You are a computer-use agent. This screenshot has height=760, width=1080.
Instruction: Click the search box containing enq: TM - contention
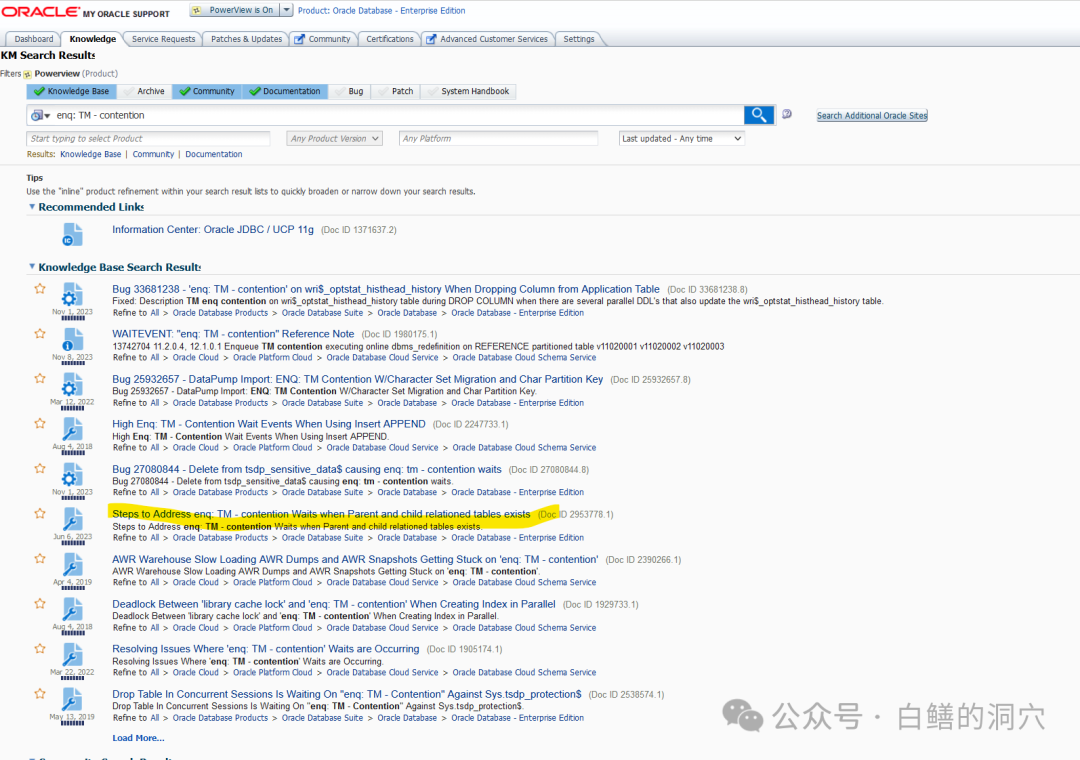coord(396,115)
